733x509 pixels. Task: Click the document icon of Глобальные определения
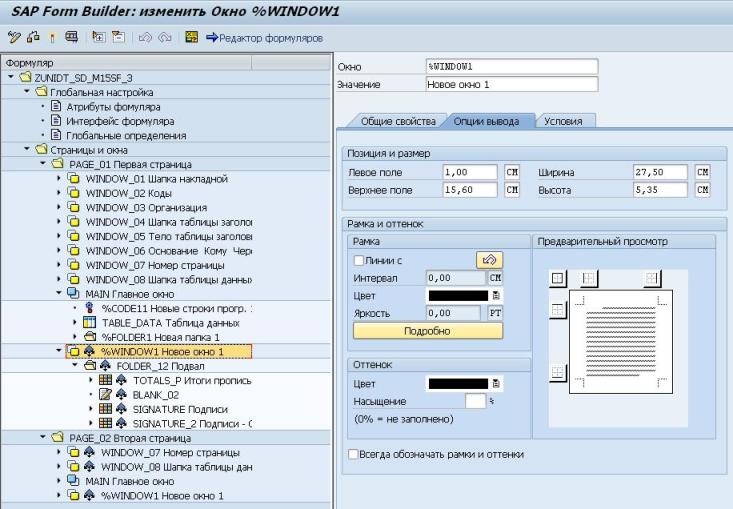[56, 135]
